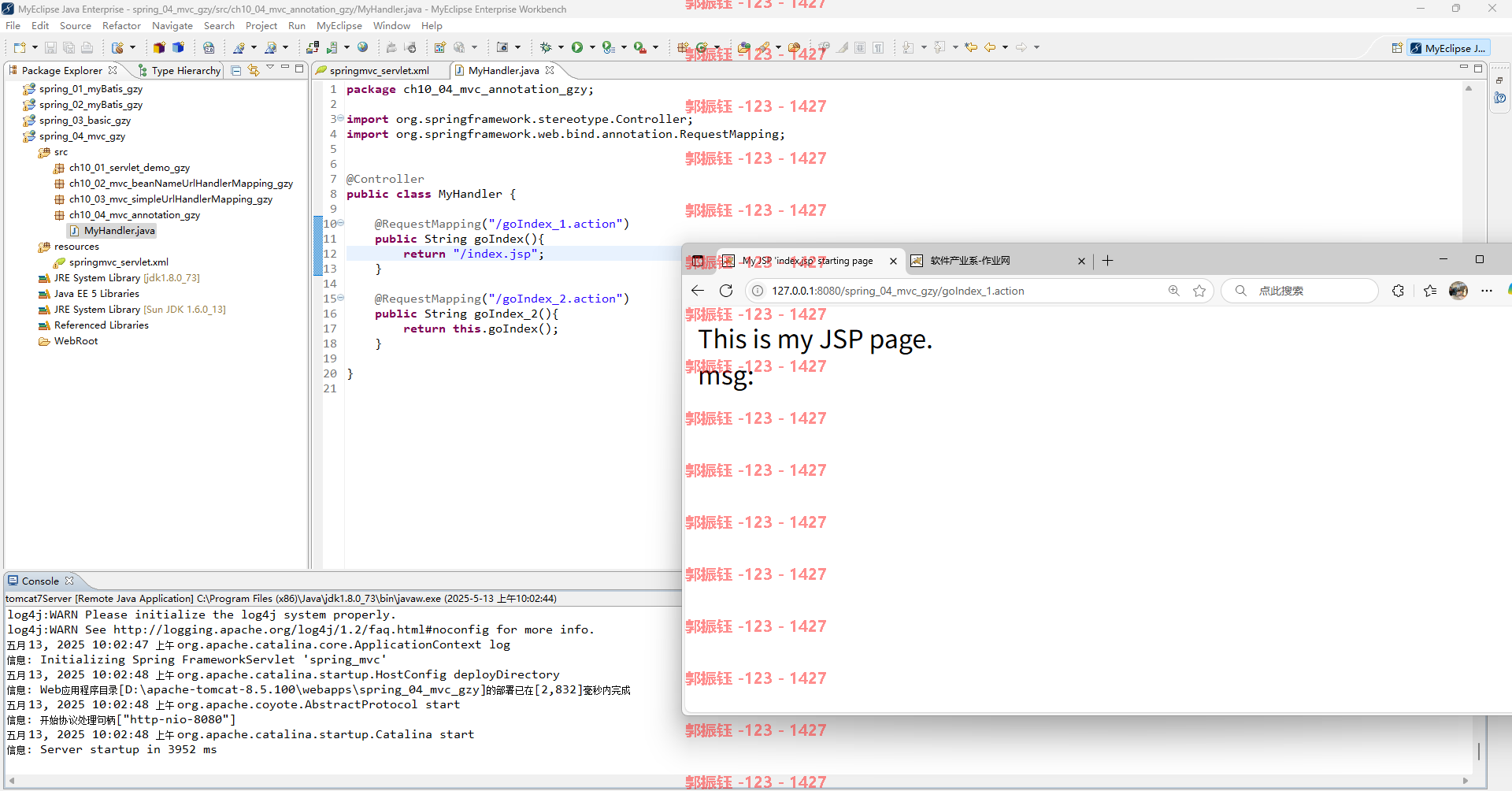This screenshot has height=791, width=1512.
Task: Click the Open Perspective icon
Action: (x=1397, y=48)
